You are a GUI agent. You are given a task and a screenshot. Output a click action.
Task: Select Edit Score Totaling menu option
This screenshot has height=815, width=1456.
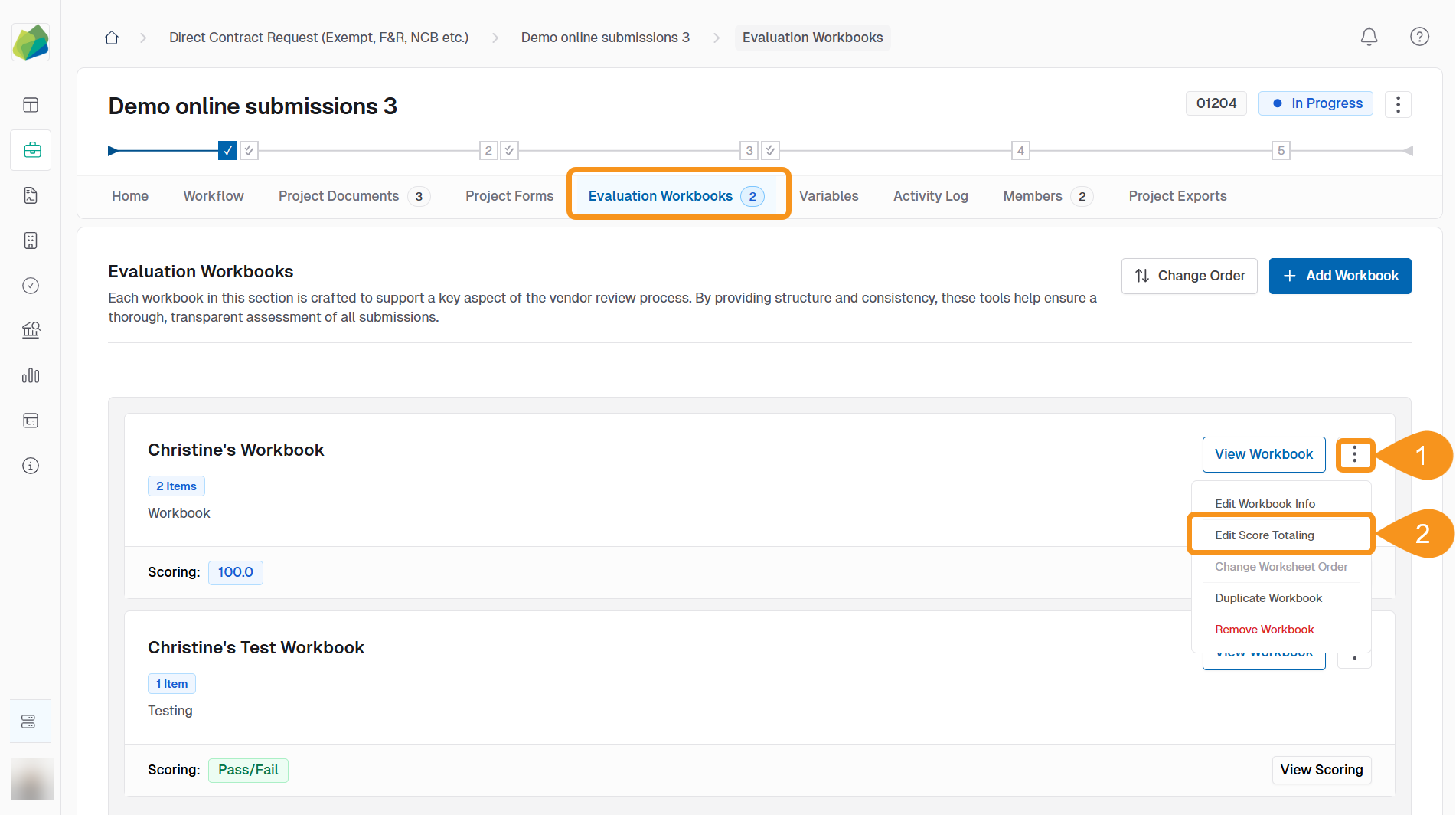[1265, 535]
